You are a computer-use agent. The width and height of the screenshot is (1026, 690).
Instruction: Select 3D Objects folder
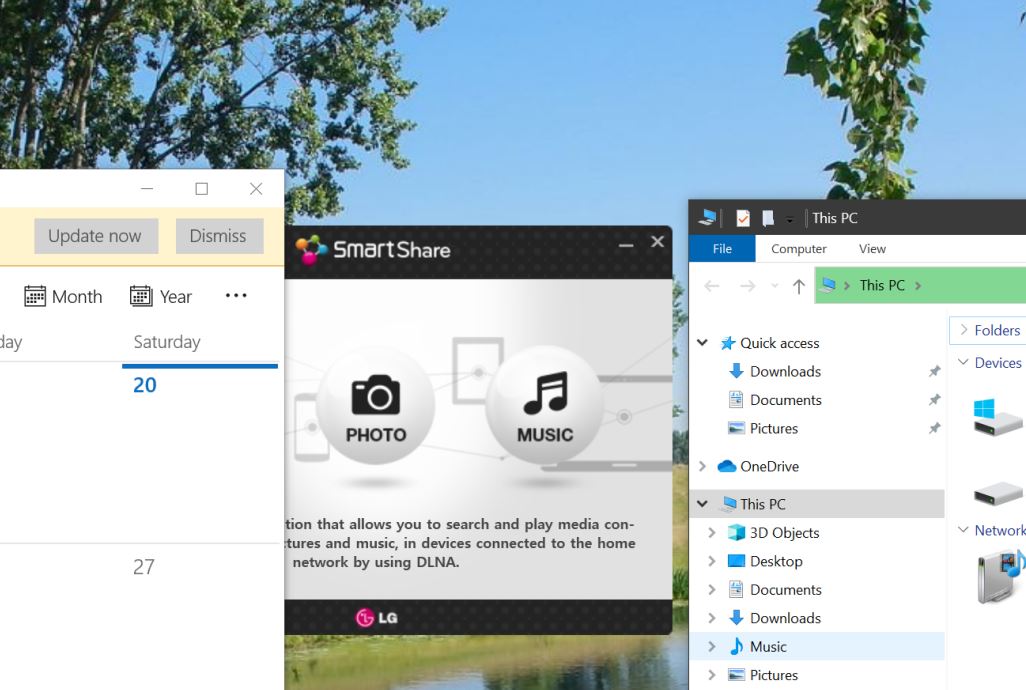tap(784, 532)
